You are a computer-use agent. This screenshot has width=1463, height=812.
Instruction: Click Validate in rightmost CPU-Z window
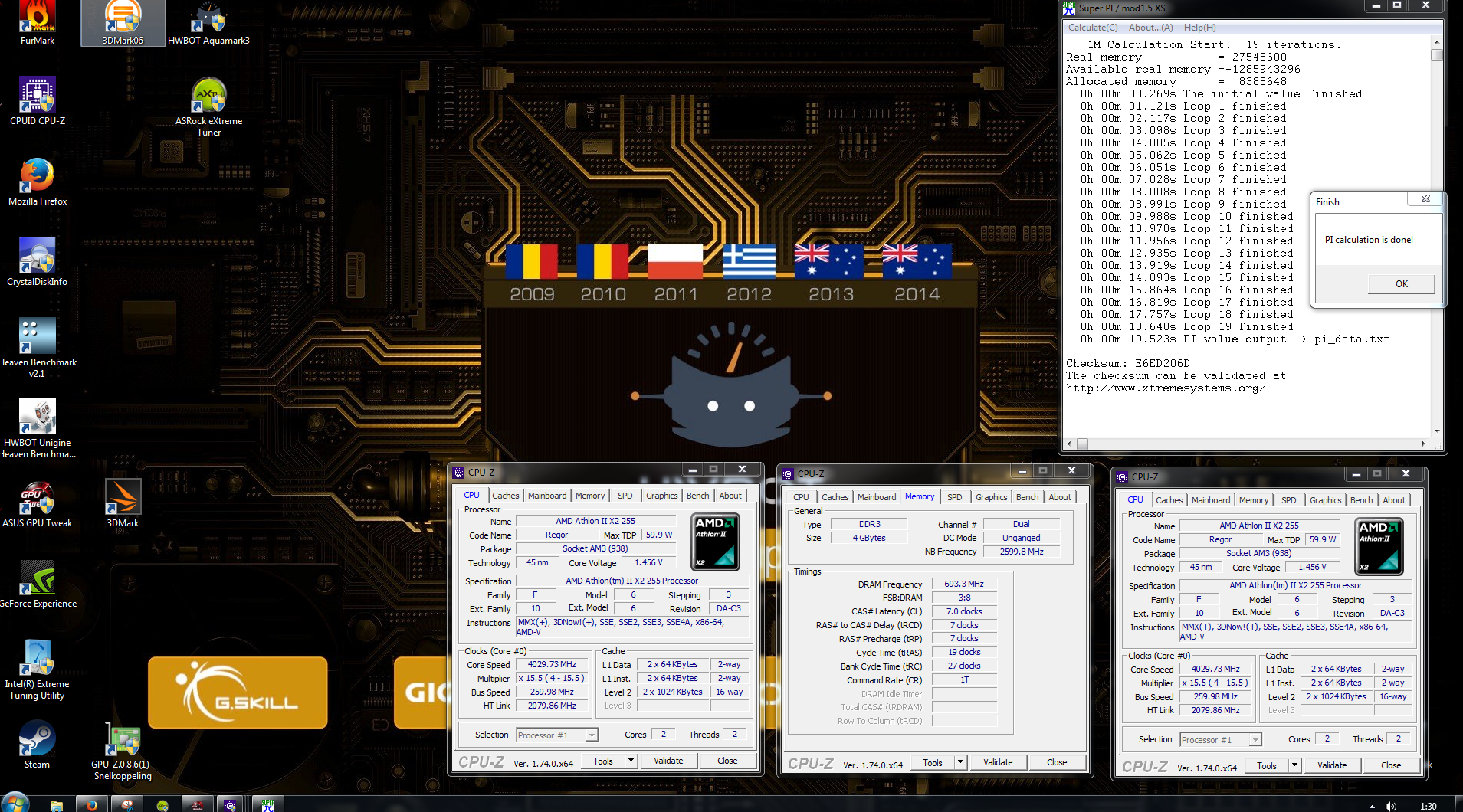1332,765
